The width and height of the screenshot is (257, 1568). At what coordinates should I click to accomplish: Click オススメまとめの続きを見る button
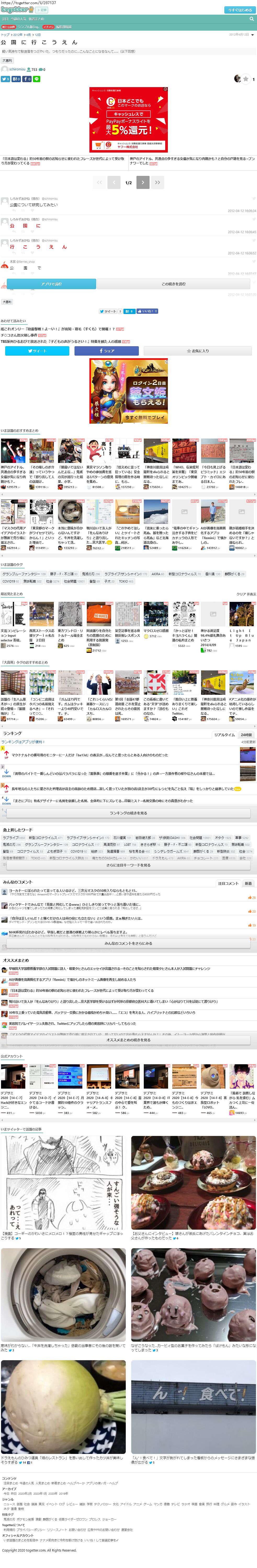point(128,1040)
